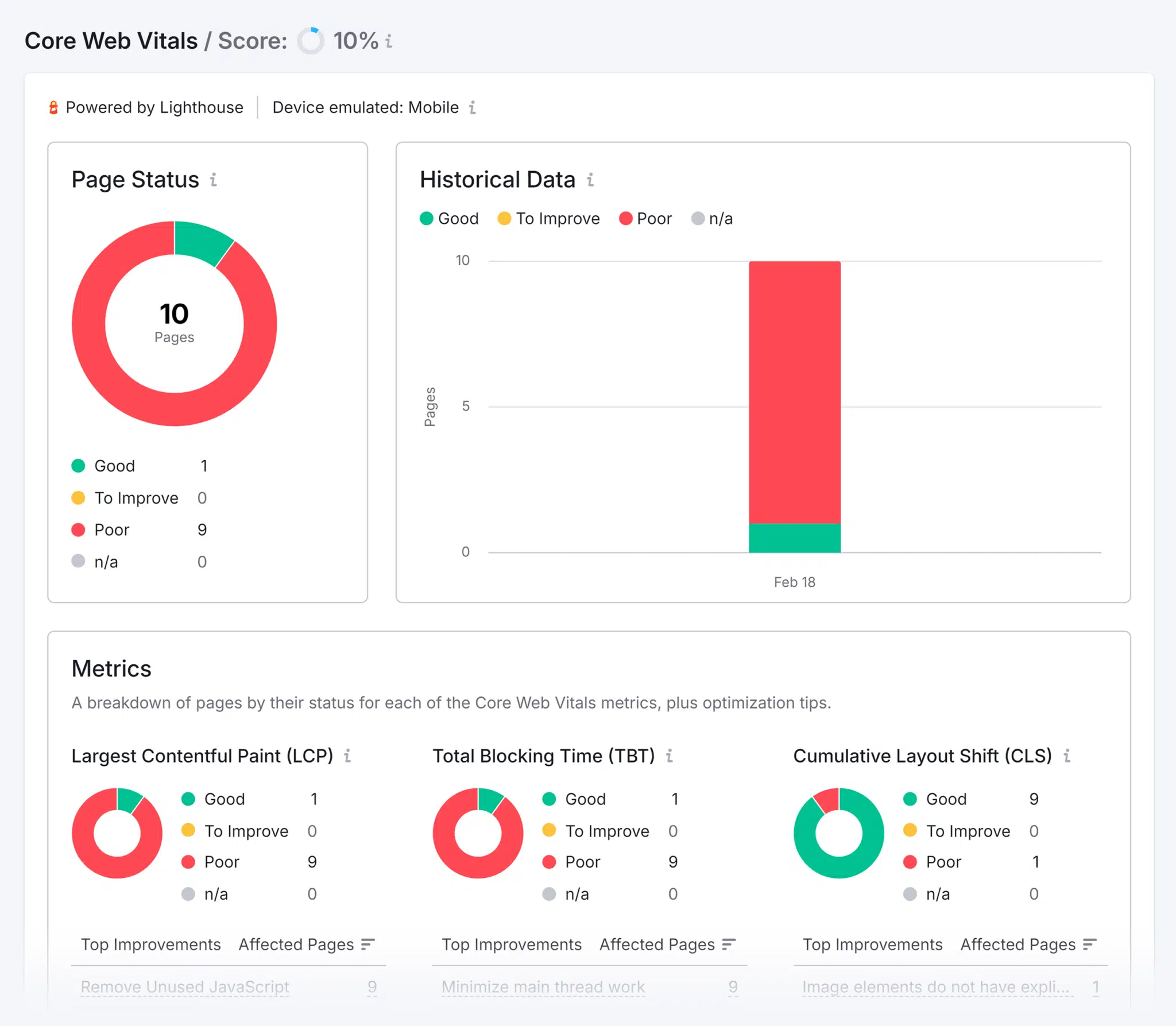Click the Lighthouse icon next to Powered by Lighthouse
1176x1026 pixels.
(x=53, y=107)
